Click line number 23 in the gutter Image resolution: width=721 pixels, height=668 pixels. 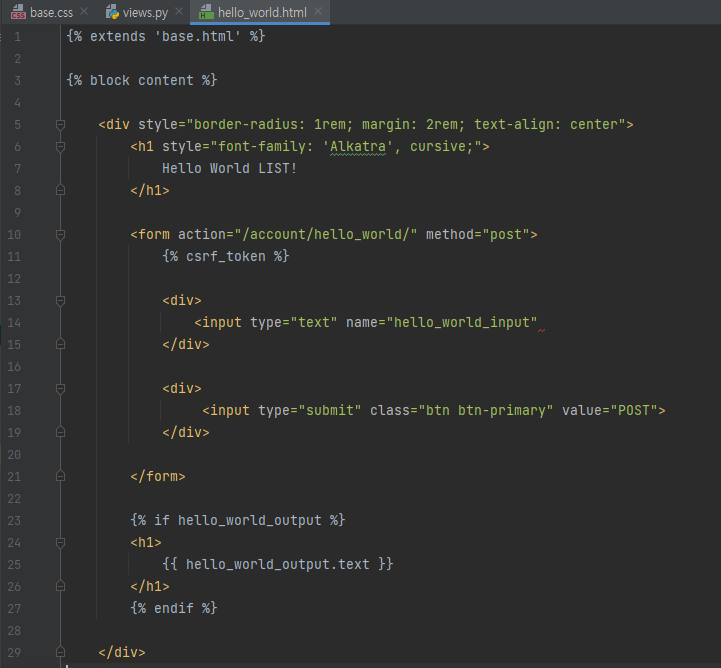click(14, 520)
